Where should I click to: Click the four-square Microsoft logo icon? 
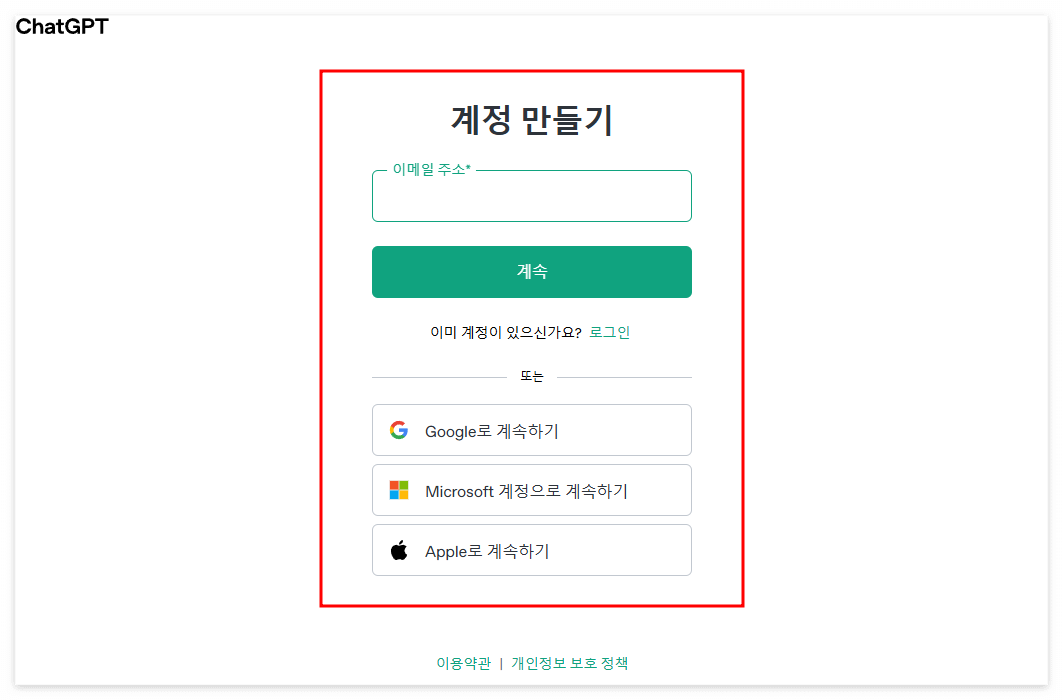click(399, 490)
